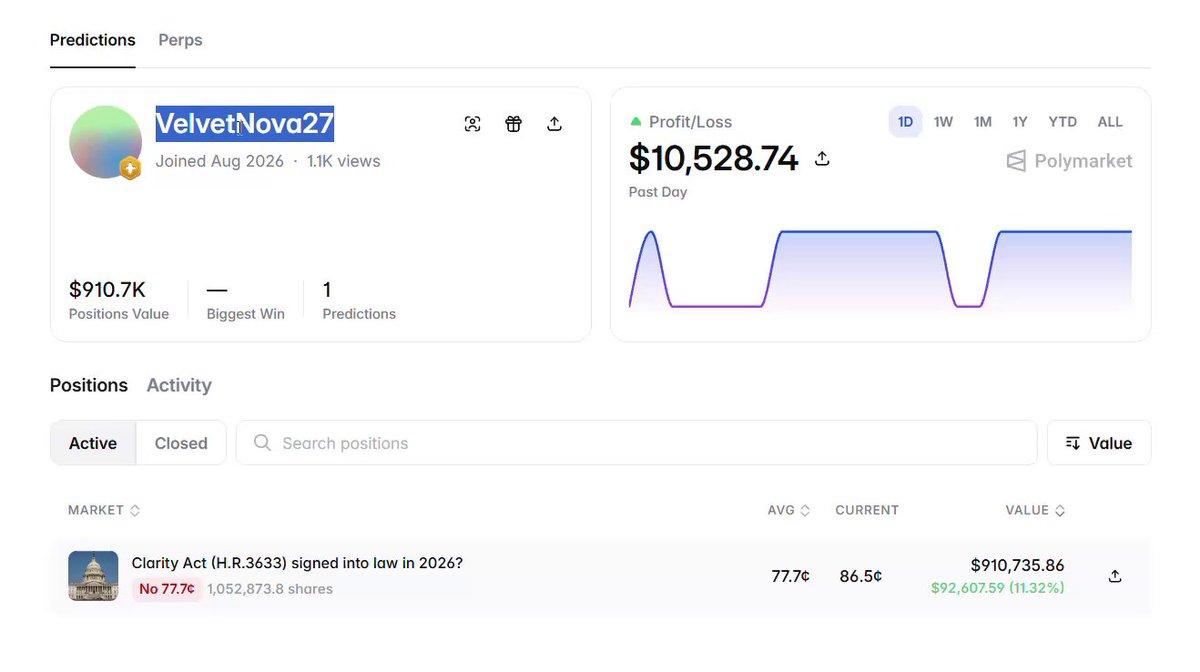Share the VelvetNova27 profile via upload icon
Screen dimensions: 1200x672
[554, 124]
